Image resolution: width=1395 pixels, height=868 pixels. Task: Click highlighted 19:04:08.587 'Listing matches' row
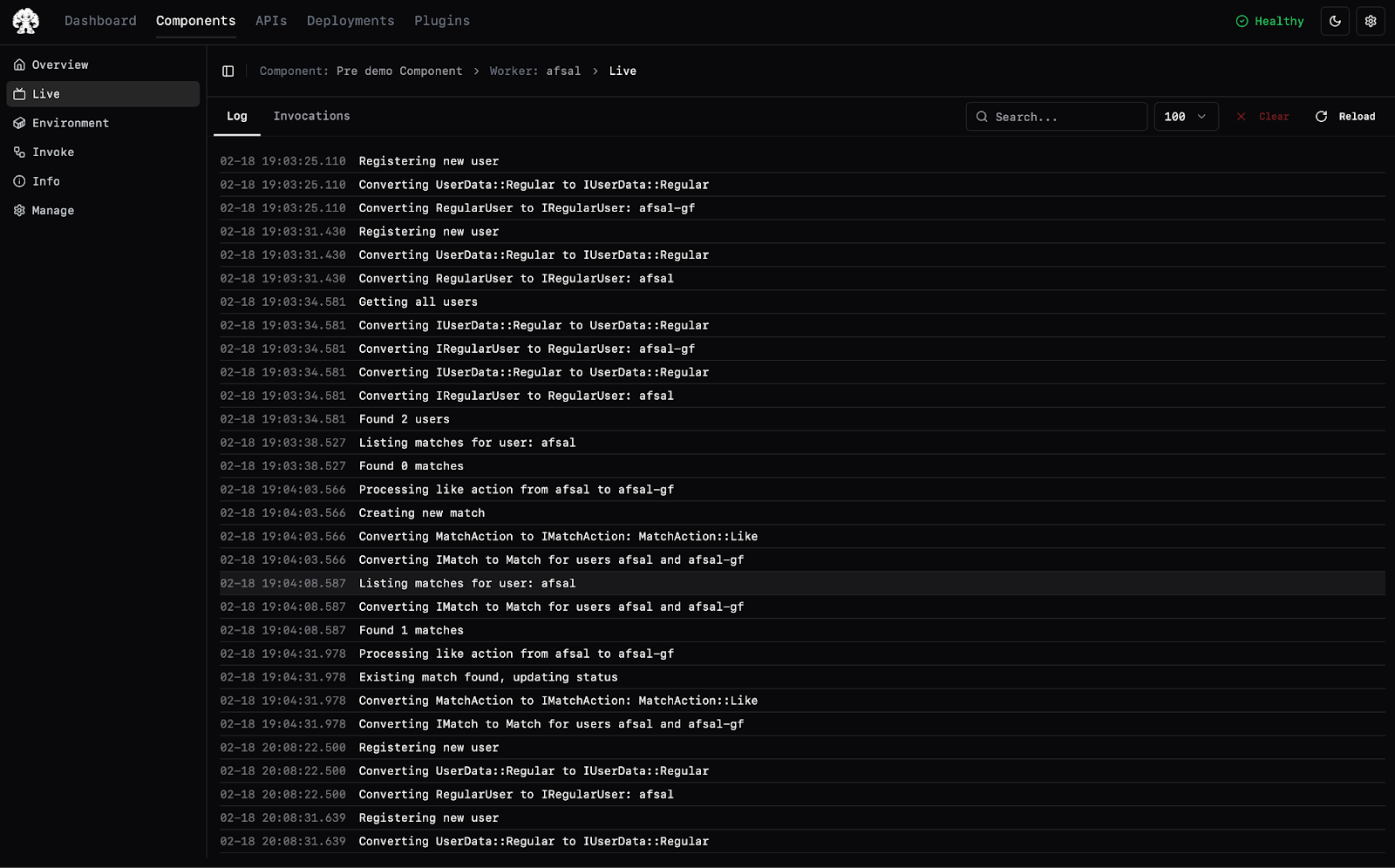click(802, 584)
